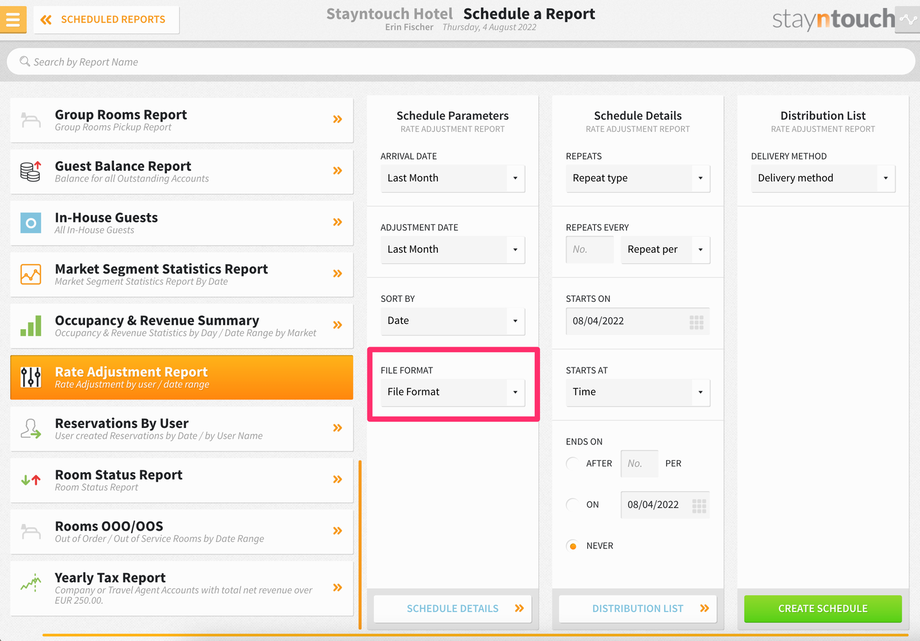Open Sort By dropdown
920x641 pixels.
pyautogui.click(x=452, y=320)
